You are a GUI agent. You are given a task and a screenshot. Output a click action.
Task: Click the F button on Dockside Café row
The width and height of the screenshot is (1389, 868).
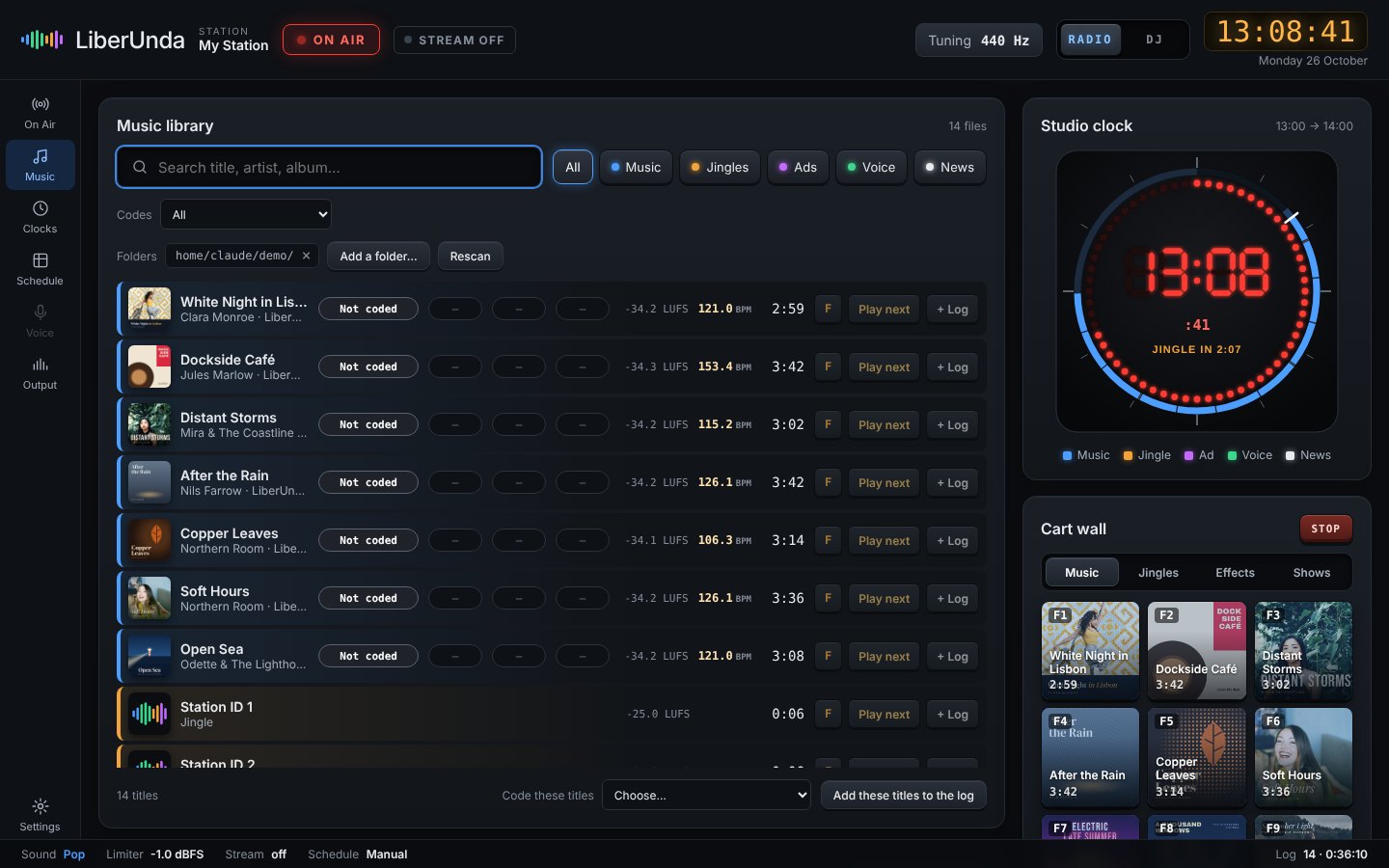pyautogui.click(x=828, y=366)
